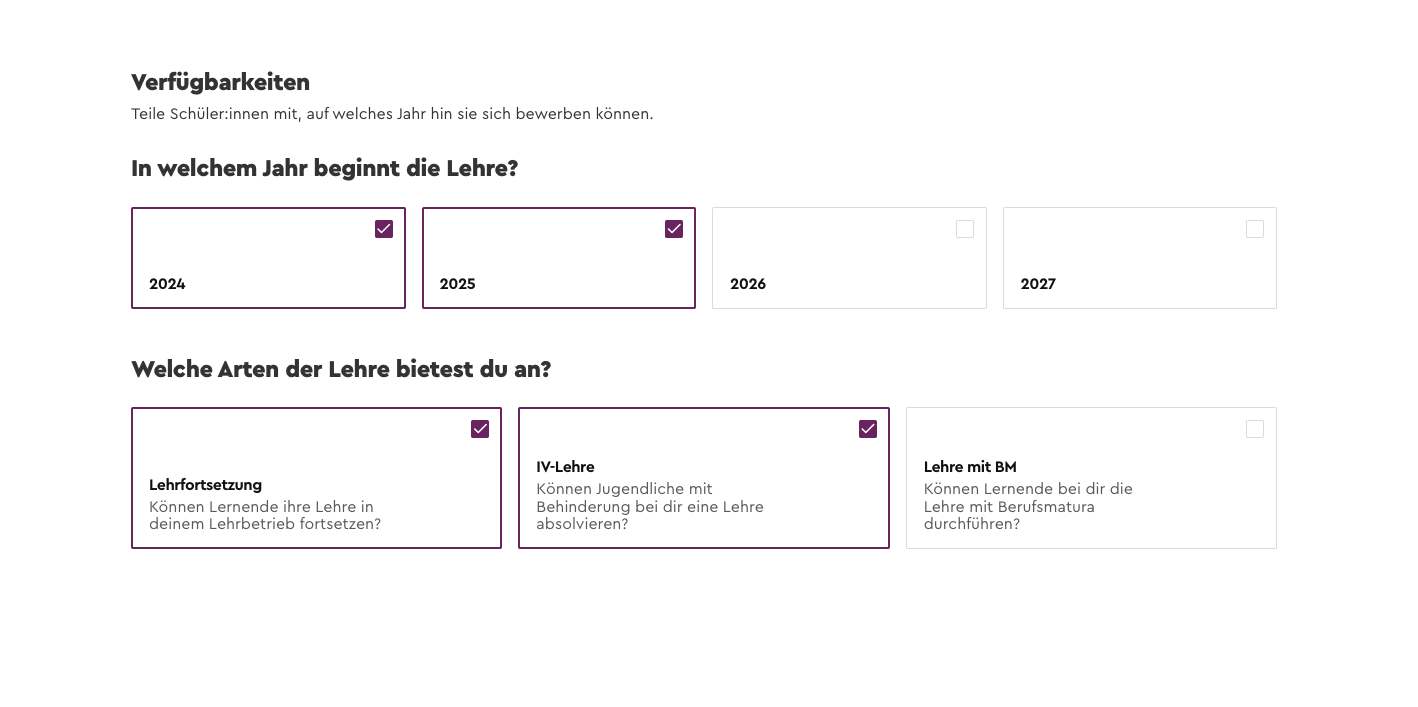Tick the 2027 year checkbox
Screen dimensions: 1418x707
1255,229
